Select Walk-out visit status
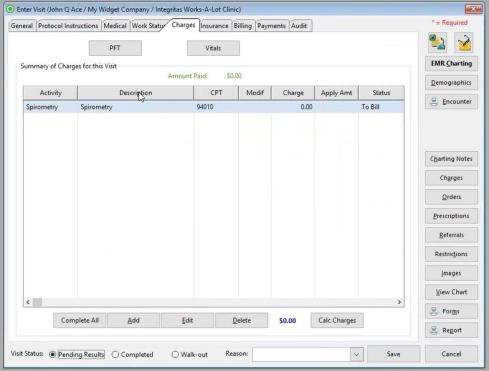This screenshot has width=489, height=371. [175, 354]
